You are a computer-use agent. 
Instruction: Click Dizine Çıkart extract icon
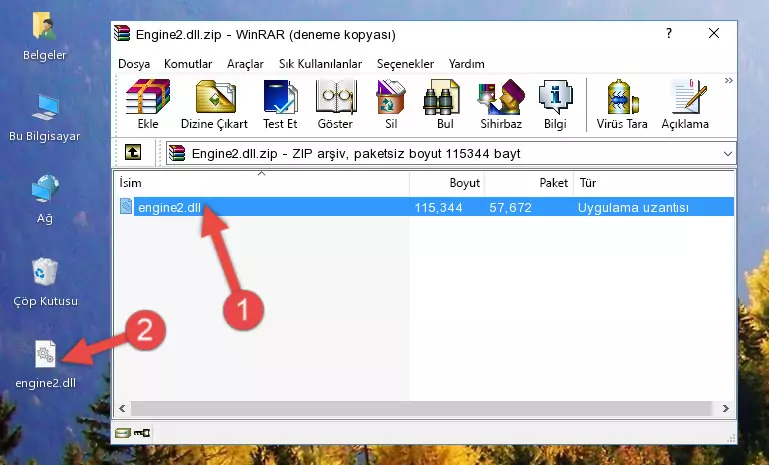214,104
